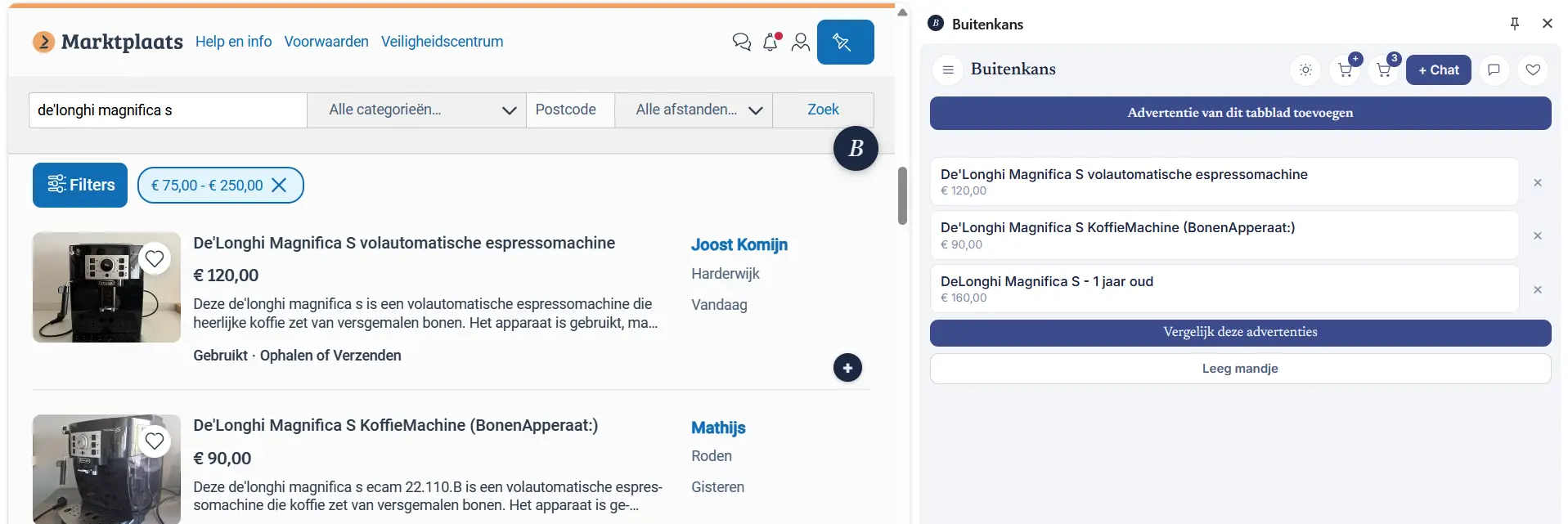The height and width of the screenshot is (524, 1568).
Task: Click the add-to-cart plus icon
Action: click(x=1346, y=69)
